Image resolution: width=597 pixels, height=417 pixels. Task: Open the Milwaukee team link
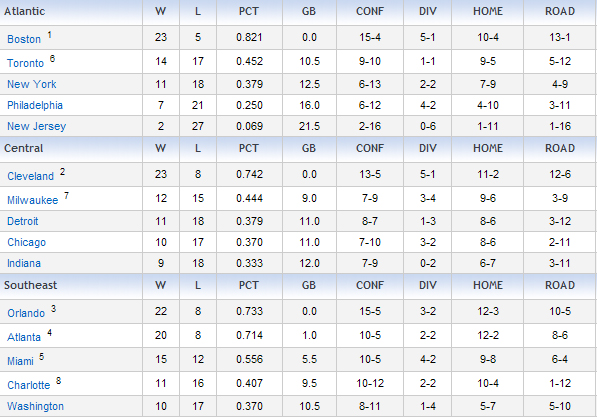click(33, 200)
